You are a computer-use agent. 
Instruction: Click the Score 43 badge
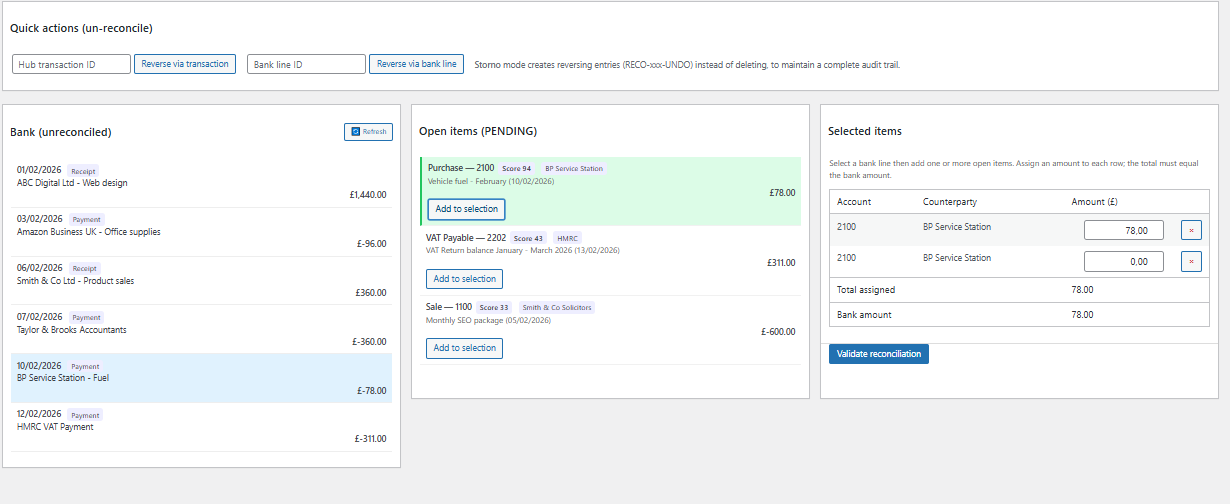click(529, 238)
